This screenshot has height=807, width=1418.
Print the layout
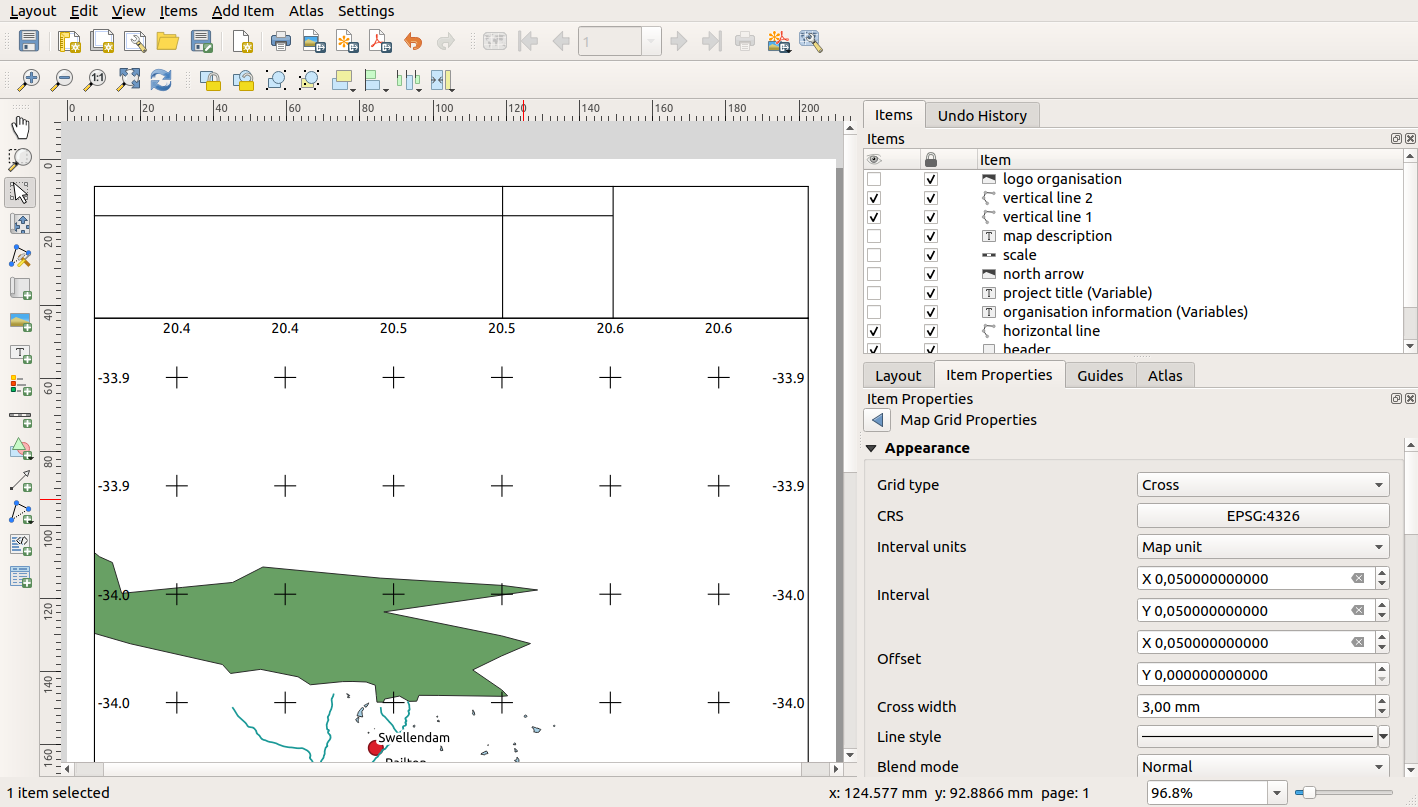279,41
